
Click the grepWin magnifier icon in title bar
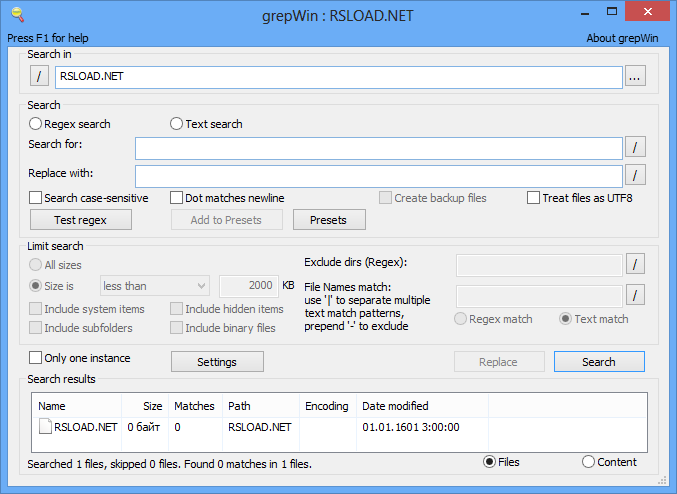click(17, 14)
